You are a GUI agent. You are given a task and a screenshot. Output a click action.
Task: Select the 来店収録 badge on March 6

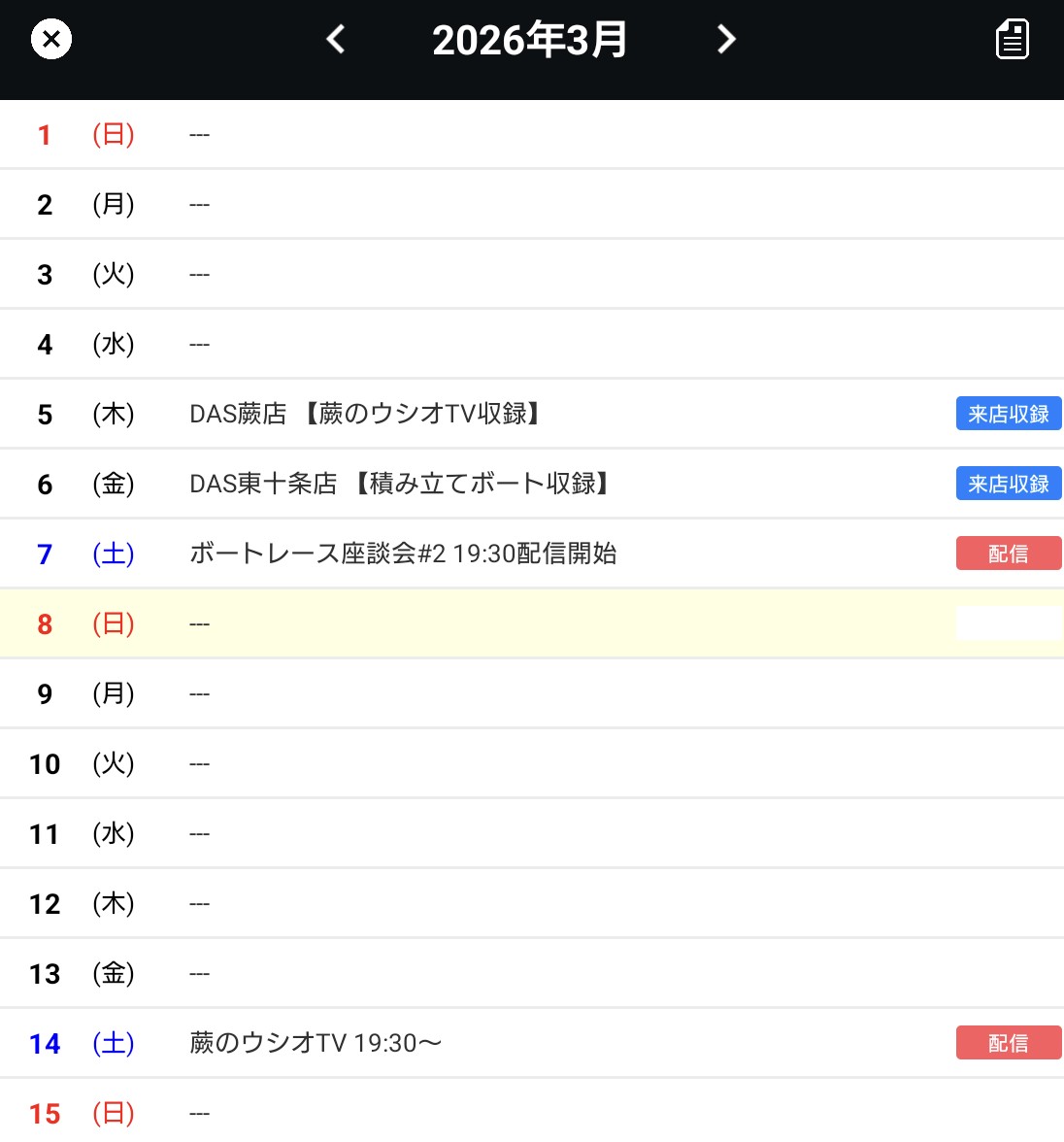click(1009, 484)
